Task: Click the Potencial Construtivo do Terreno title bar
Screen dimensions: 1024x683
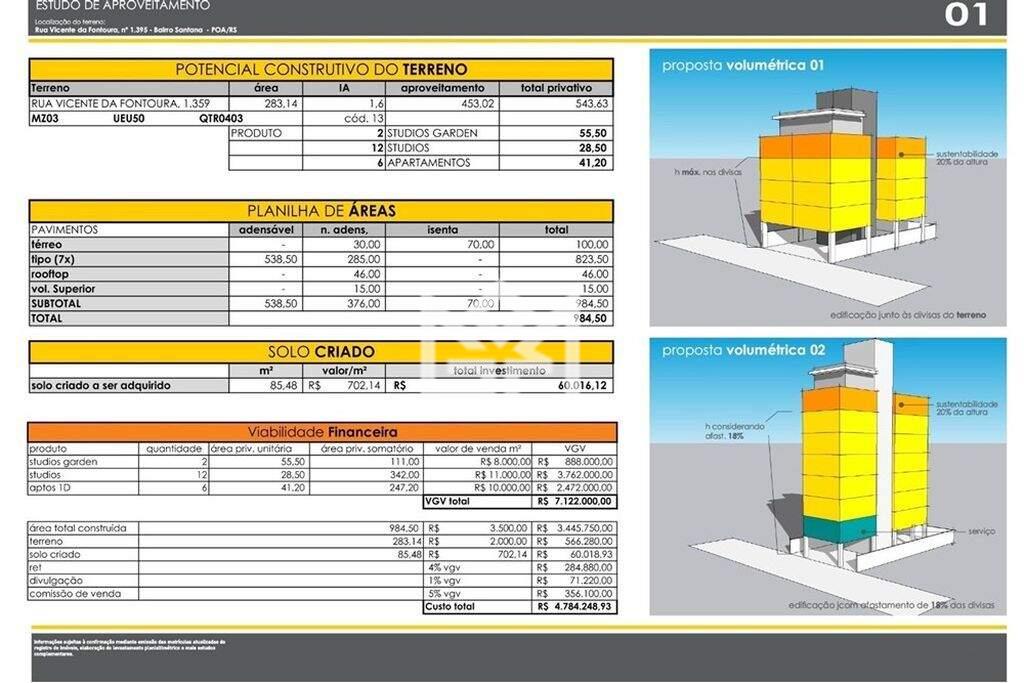Action: [x=321, y=70]
